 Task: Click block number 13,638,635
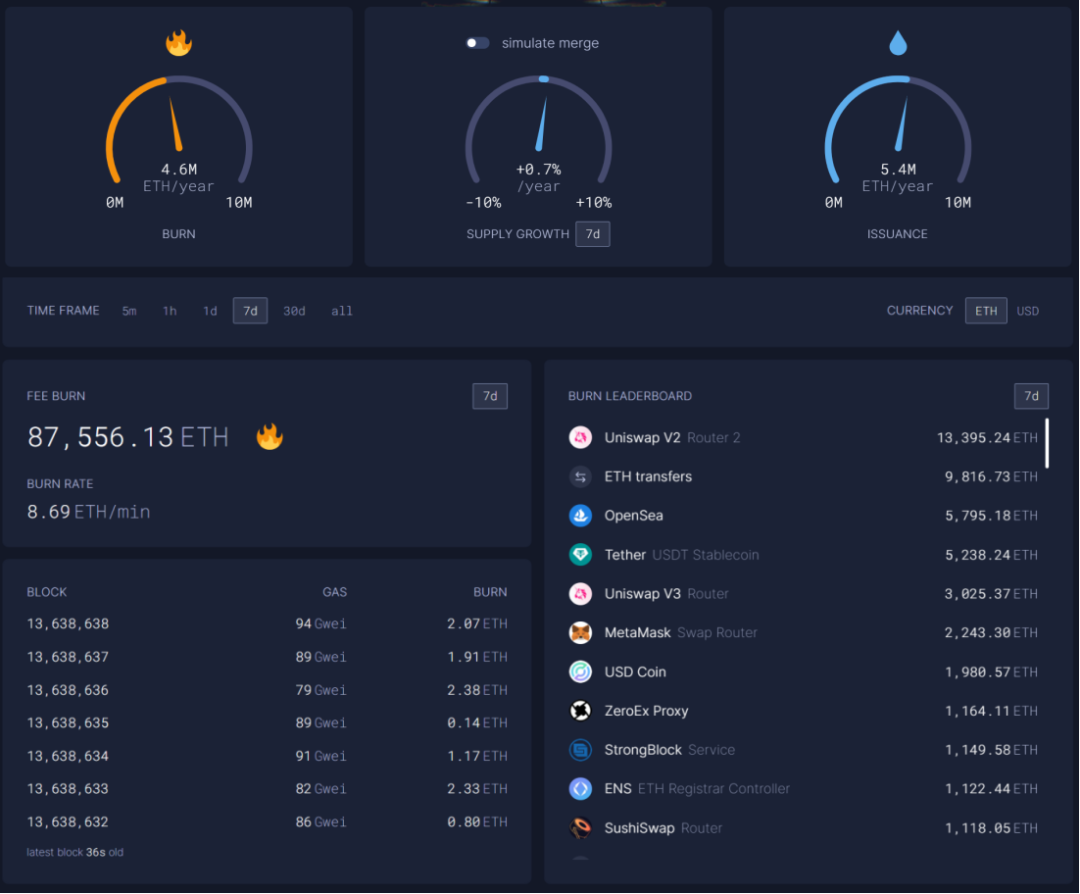coord(68,723)
